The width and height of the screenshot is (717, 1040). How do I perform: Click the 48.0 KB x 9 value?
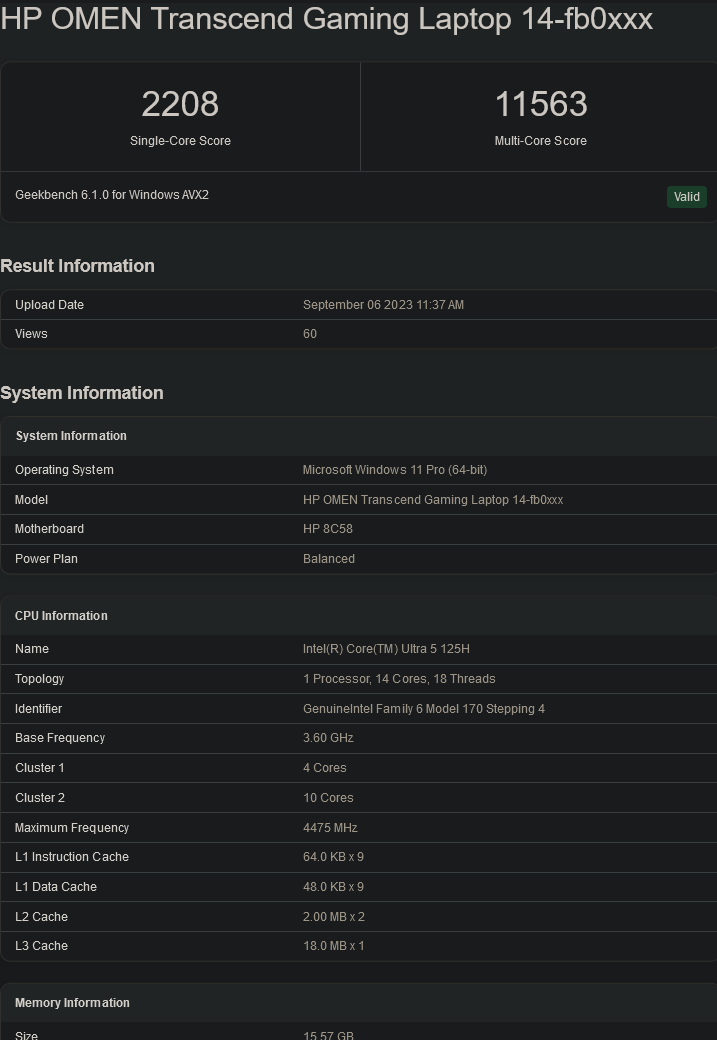tap(334, 887)
